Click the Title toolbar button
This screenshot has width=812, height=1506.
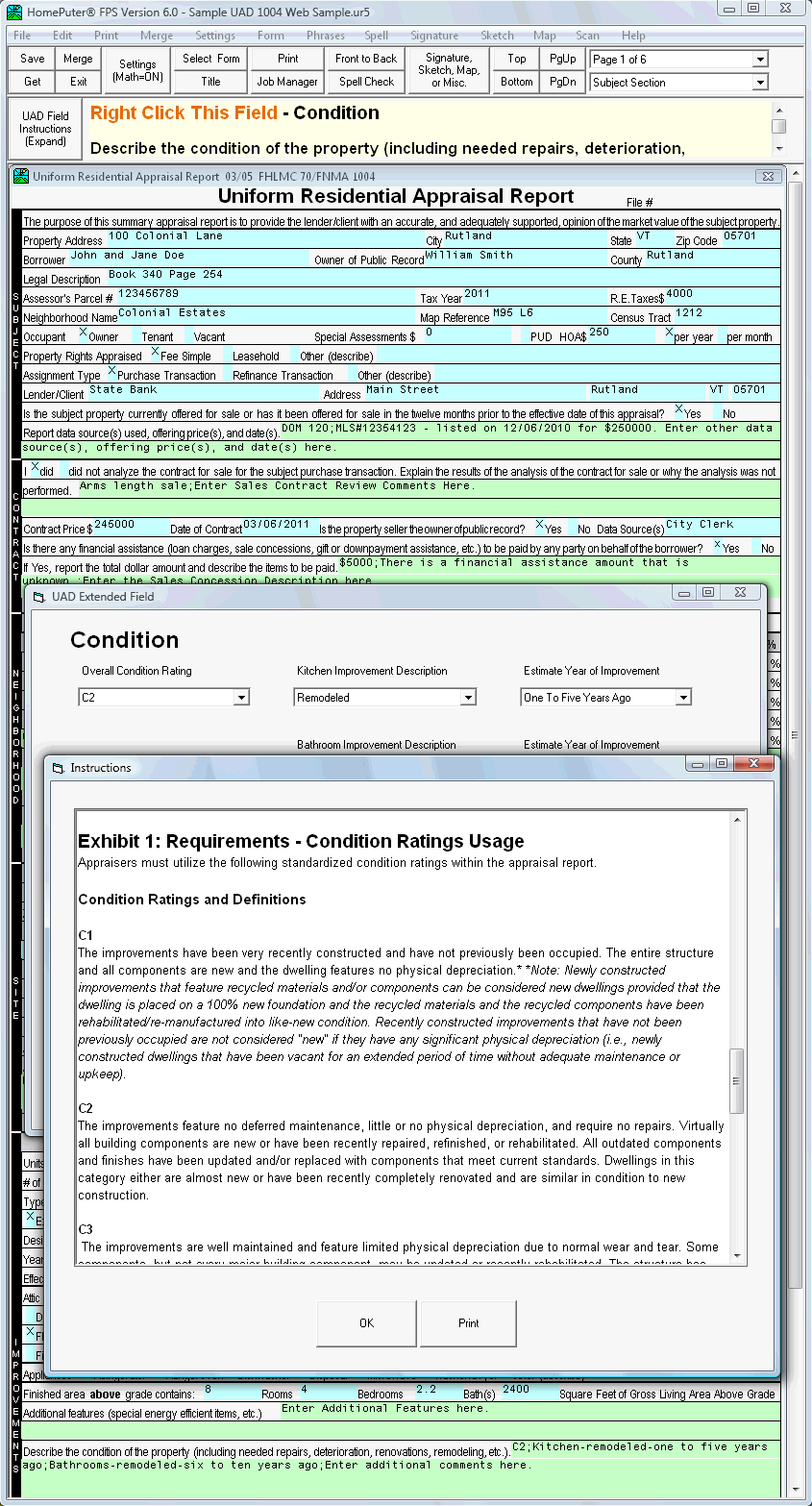(x=211, y=82)
